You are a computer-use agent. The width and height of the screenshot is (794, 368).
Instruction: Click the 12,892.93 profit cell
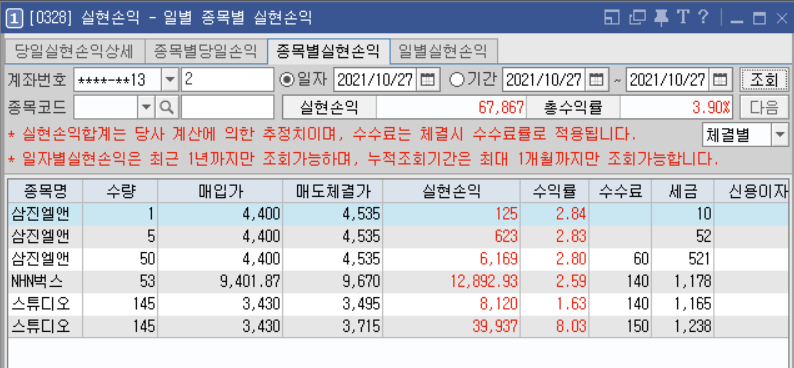click(x=452, y=281)
